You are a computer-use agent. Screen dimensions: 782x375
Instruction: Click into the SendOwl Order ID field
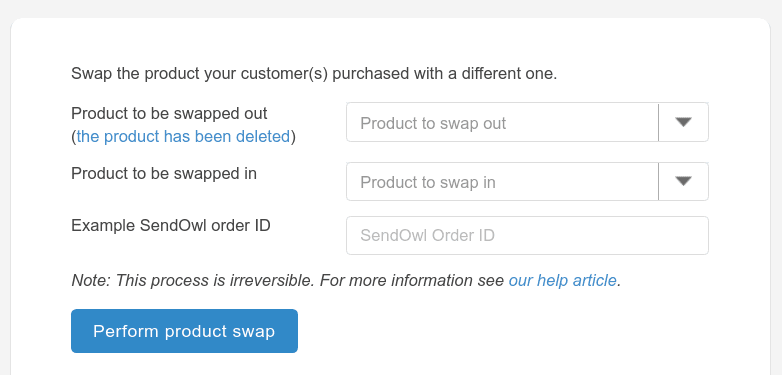coord(527,235)
